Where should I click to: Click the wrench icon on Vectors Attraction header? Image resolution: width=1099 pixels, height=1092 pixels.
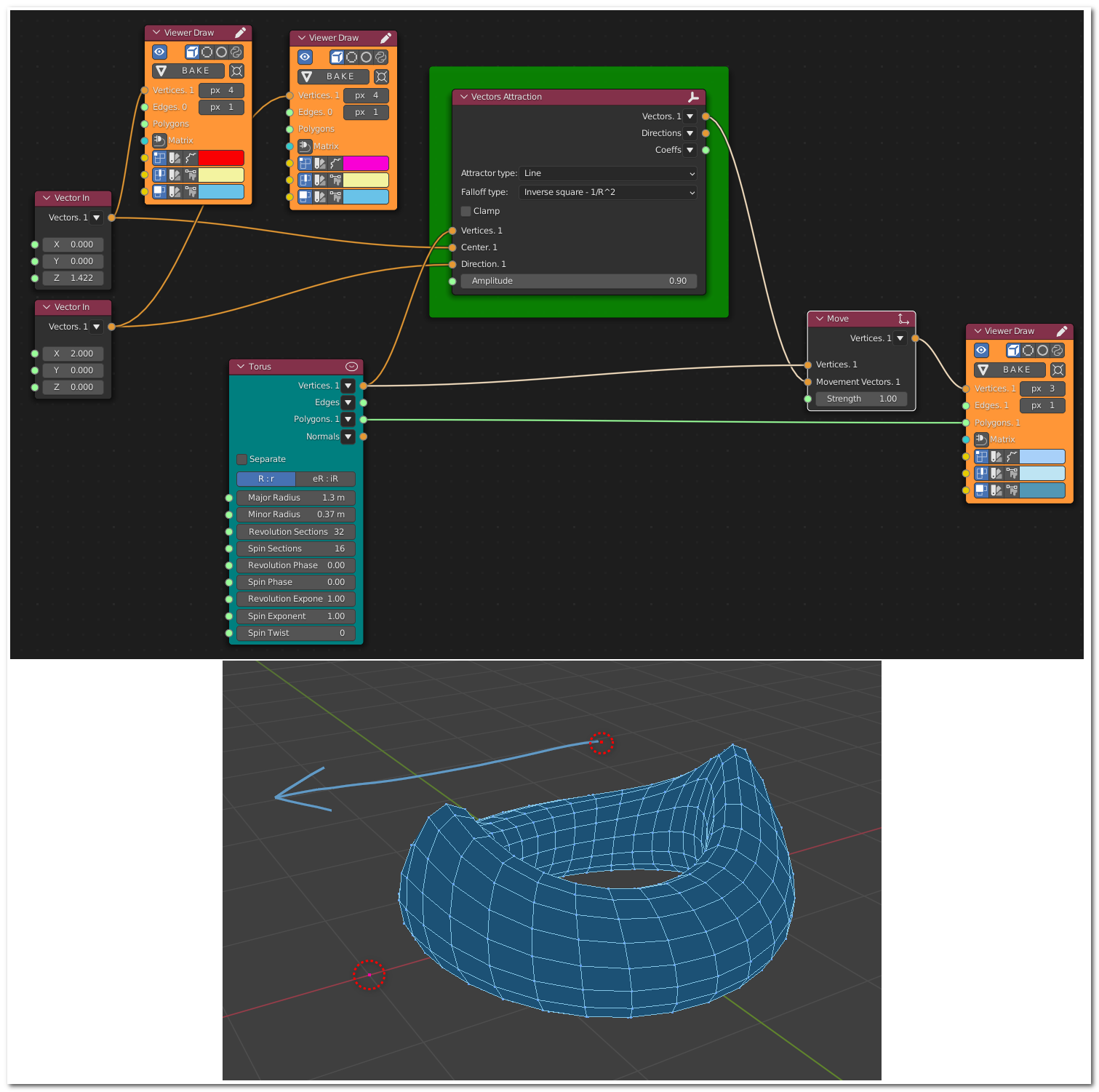point(693,97)
